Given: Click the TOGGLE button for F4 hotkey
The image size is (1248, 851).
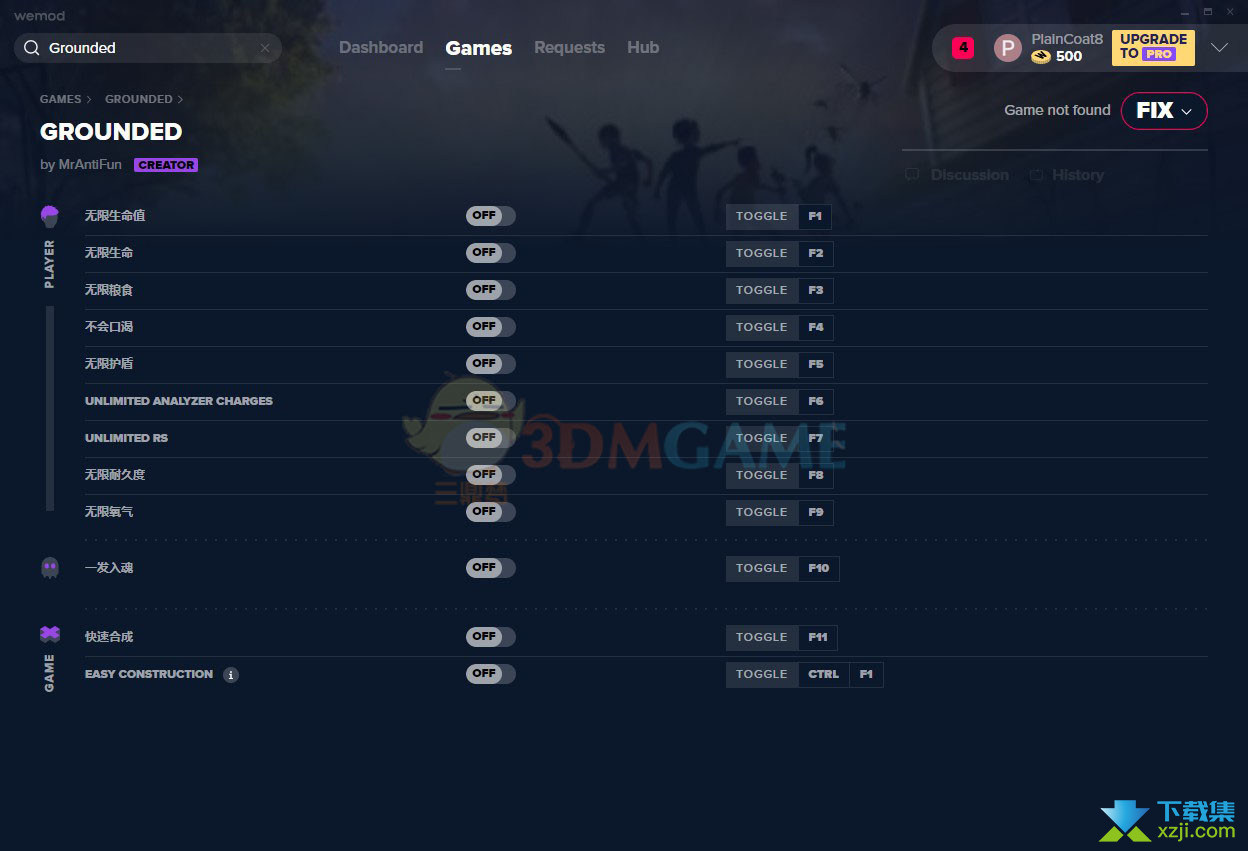Looking at the screenshot, I should pyautogui.click(x=762, y=327).
